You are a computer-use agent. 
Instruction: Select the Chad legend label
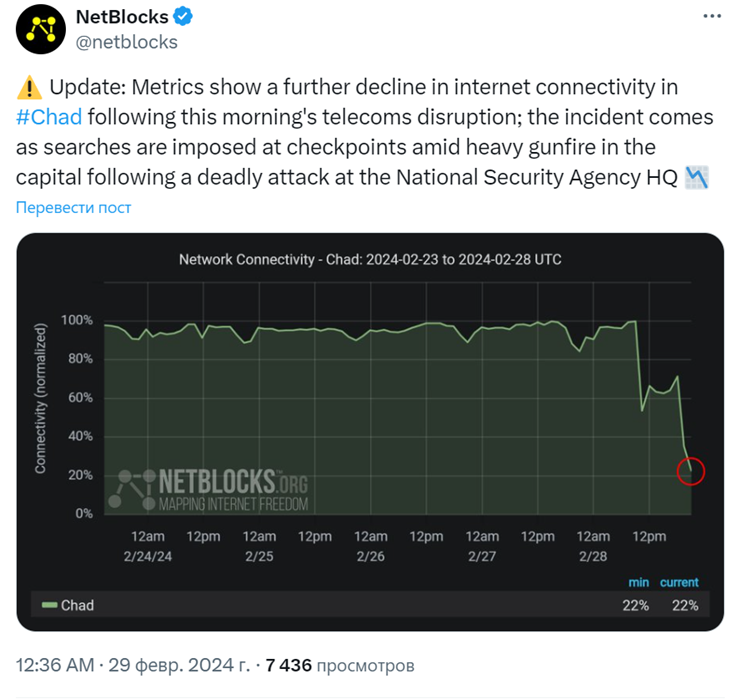coord(77,605)
